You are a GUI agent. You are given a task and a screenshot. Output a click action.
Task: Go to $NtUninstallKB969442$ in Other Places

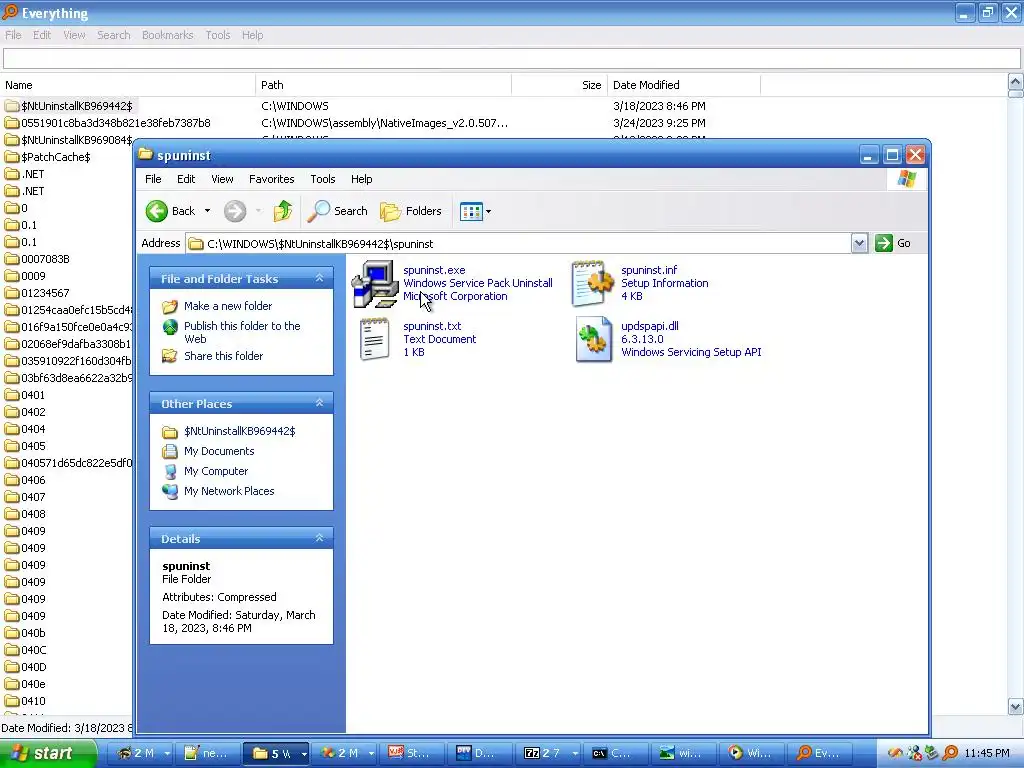click(x=239, y=431)
